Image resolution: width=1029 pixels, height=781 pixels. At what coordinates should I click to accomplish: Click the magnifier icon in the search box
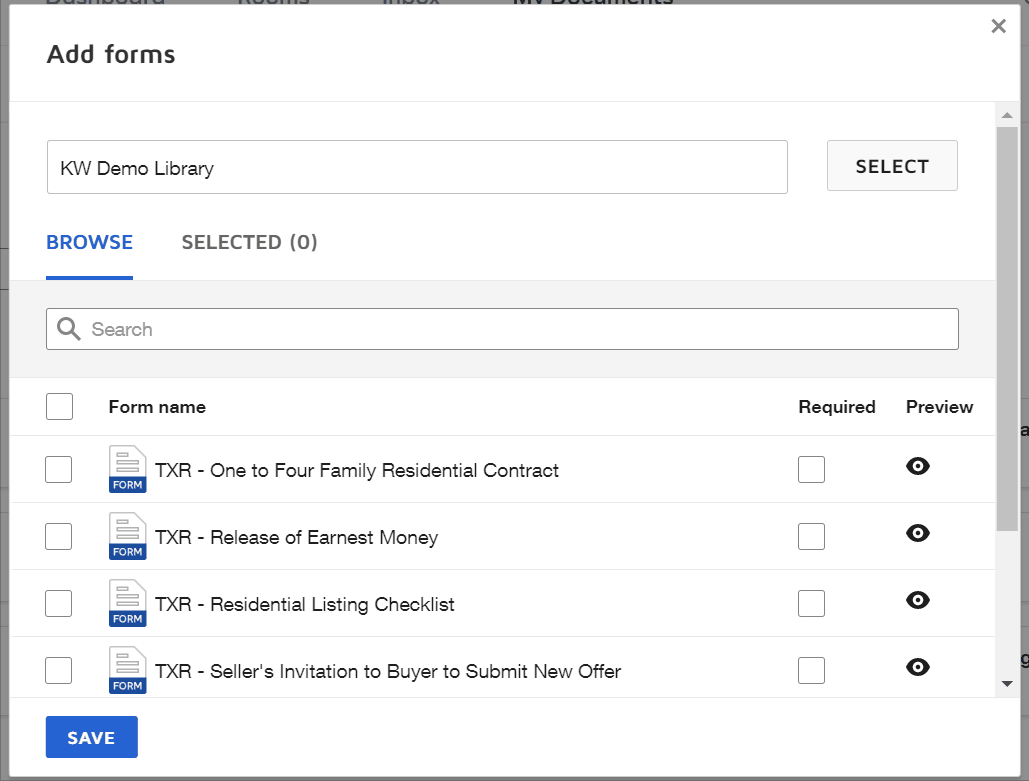tap(68, 329)
